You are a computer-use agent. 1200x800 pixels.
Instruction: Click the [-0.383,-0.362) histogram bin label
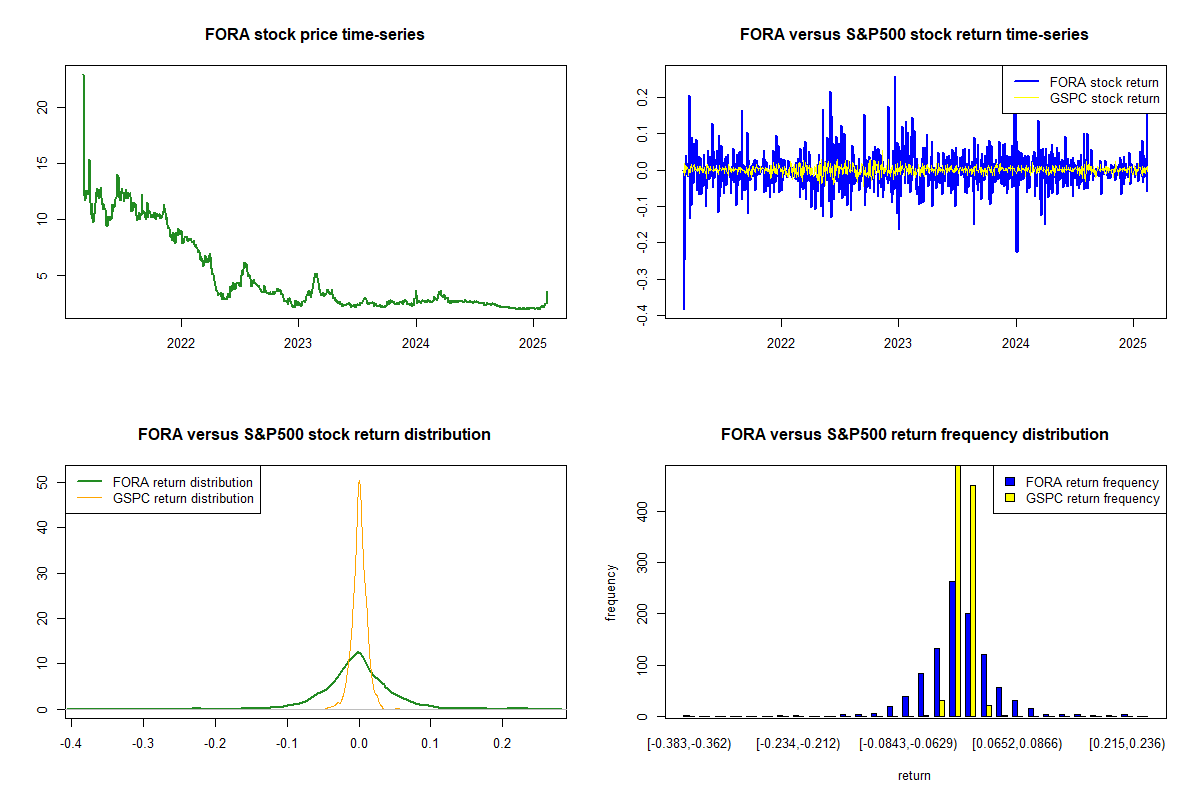click(x=689, y=743)
